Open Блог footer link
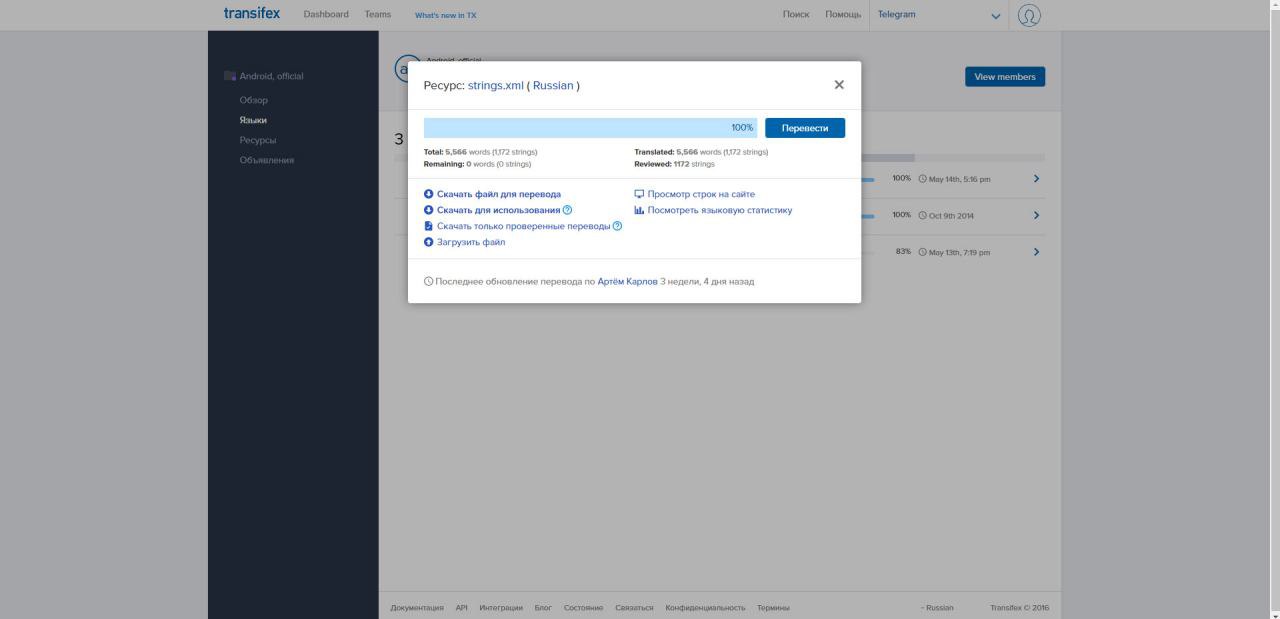This screenshot has height=619, width=1280. click(x=543, y=608)
